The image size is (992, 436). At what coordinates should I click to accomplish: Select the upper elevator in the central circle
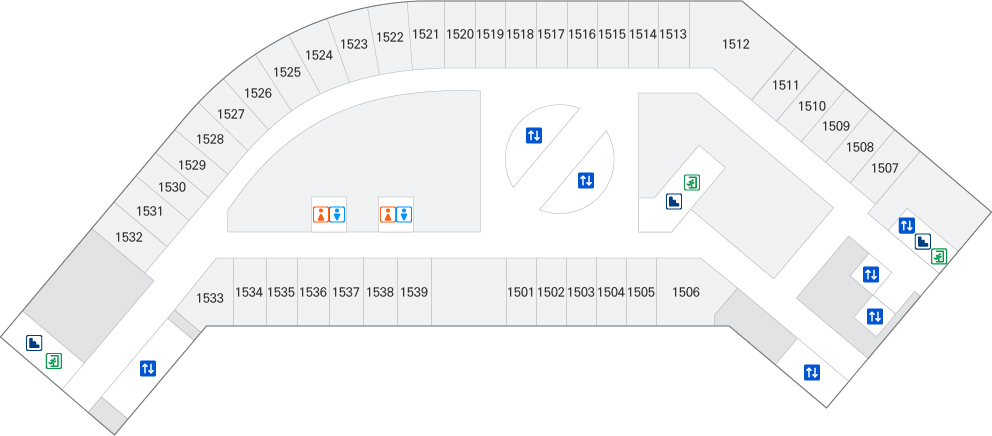pyautogui.click(x=534, y=135)
